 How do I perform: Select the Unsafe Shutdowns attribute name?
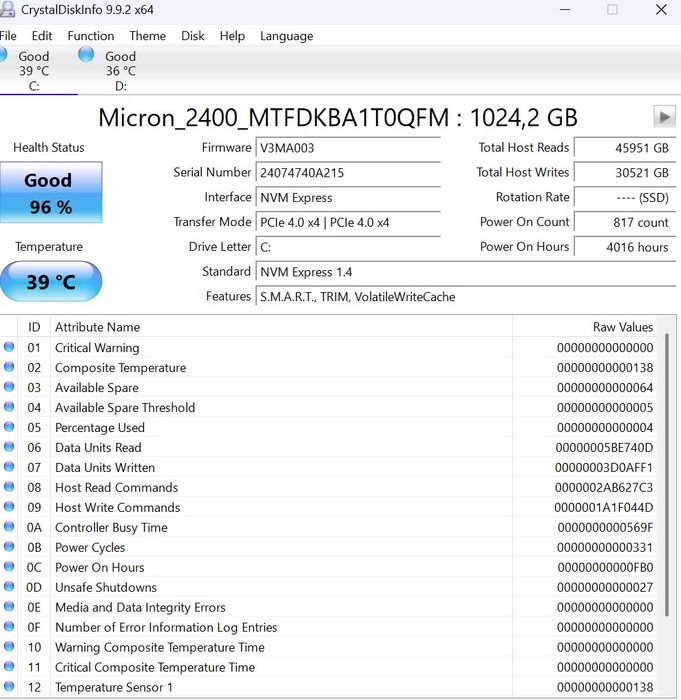click(x=106, y=588)
